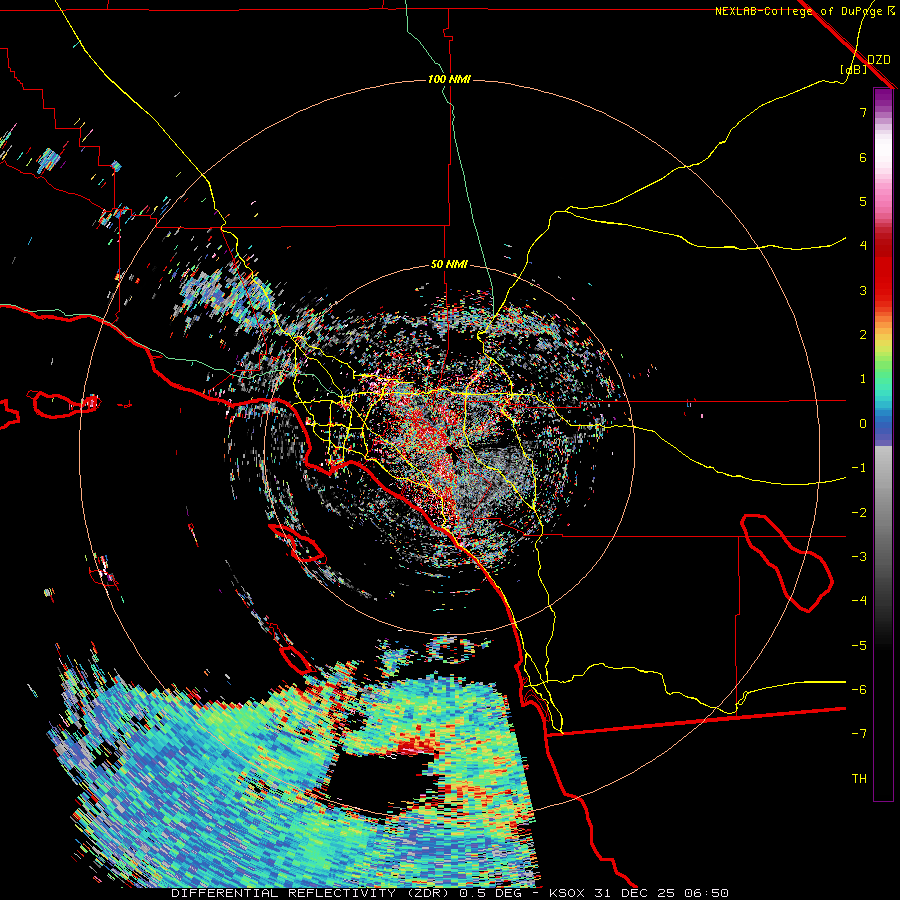Click the red-outlined region east of the radar

tap(787, 562)
